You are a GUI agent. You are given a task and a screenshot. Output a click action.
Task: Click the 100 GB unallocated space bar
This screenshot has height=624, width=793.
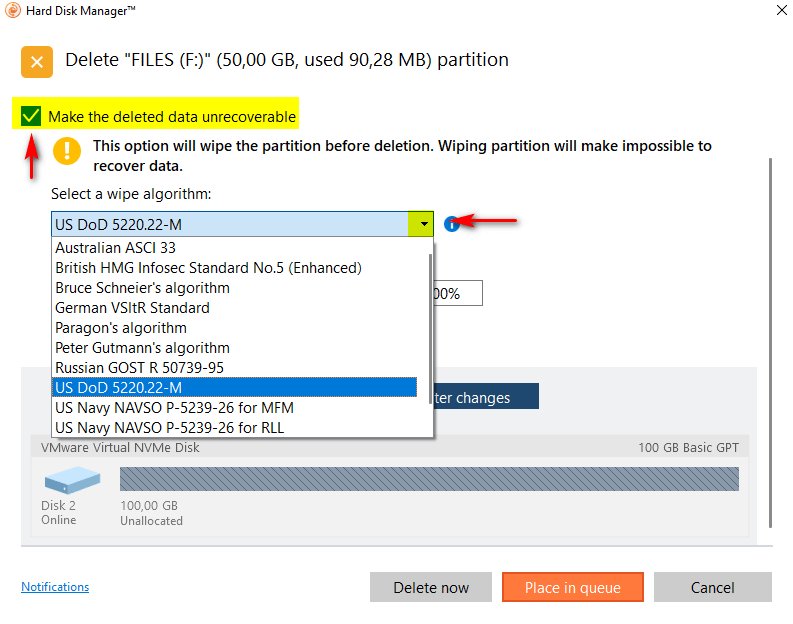pos(429,479)
